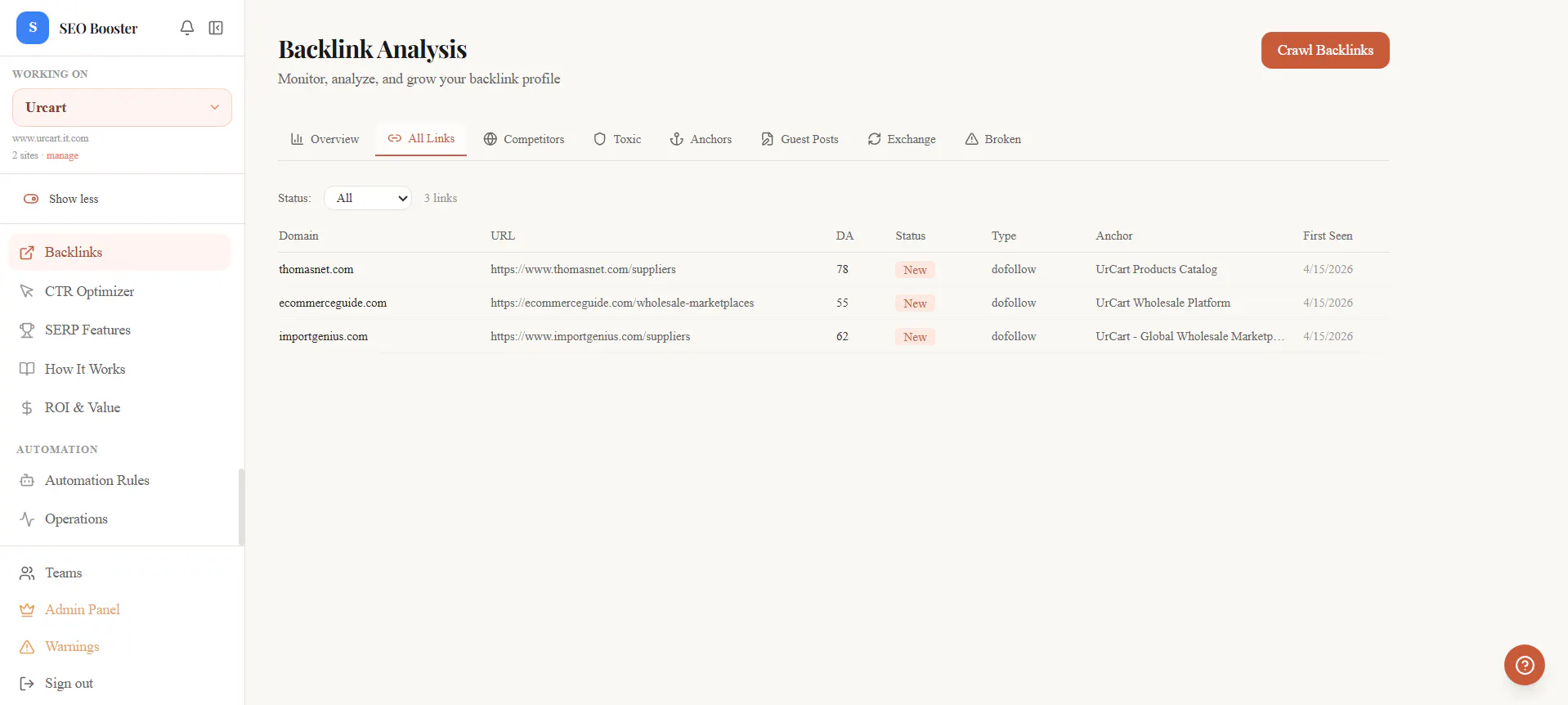Switch to the Competitors tab
Image resolution: width=1568 pixels, height=705 pixels.
click(524, 139)
